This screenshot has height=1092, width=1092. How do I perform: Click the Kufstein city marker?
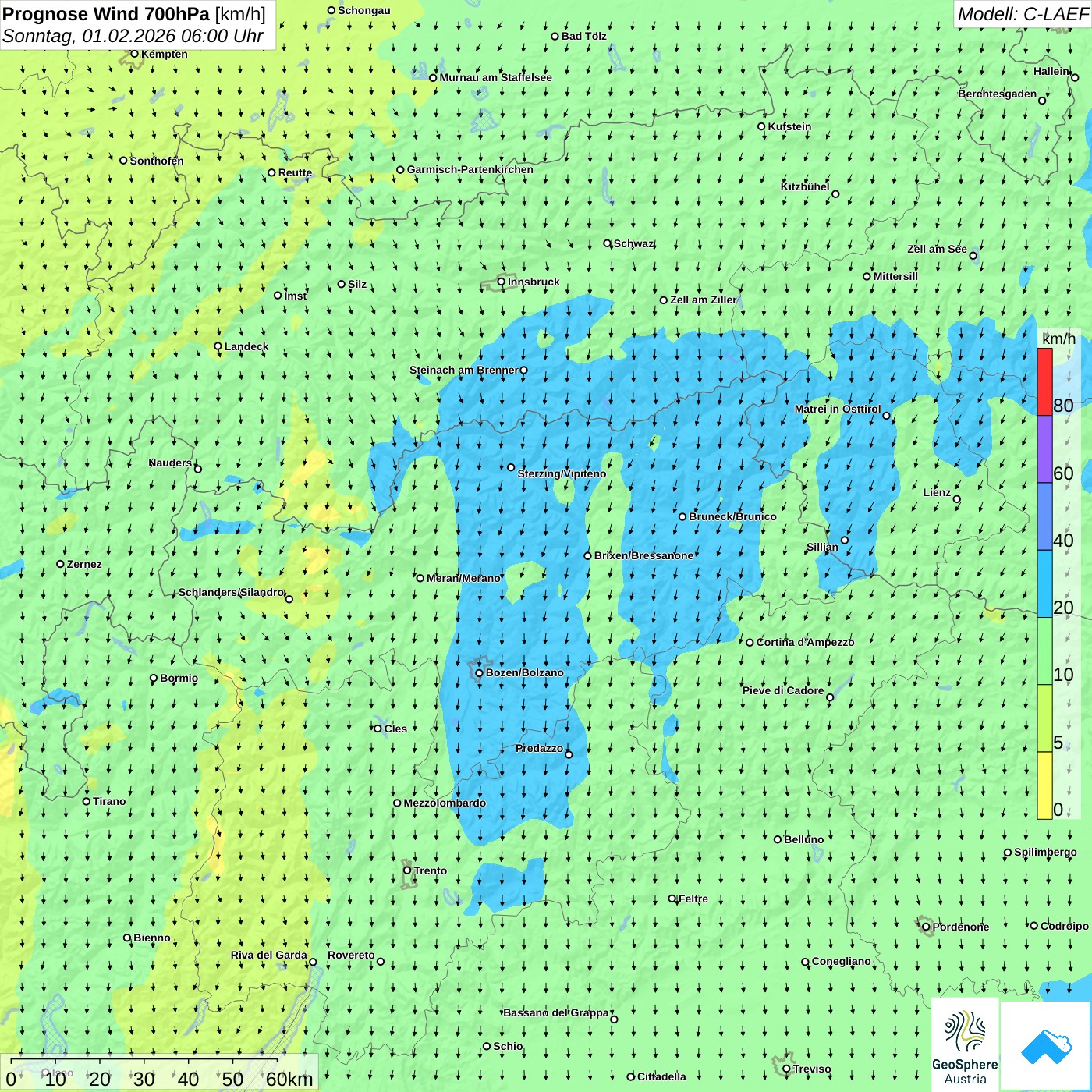tap(762, 126)
